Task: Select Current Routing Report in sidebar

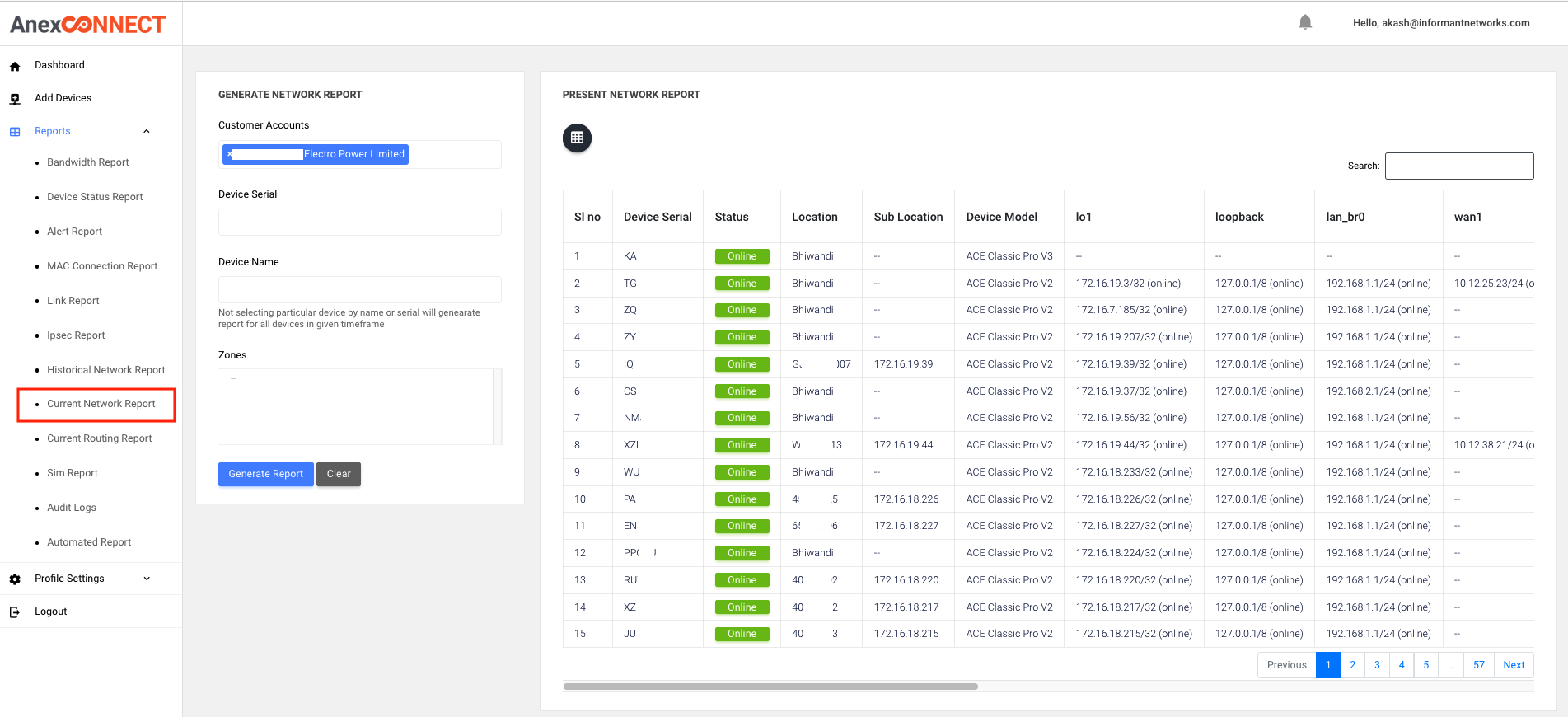Action: (x=100, y=438)
